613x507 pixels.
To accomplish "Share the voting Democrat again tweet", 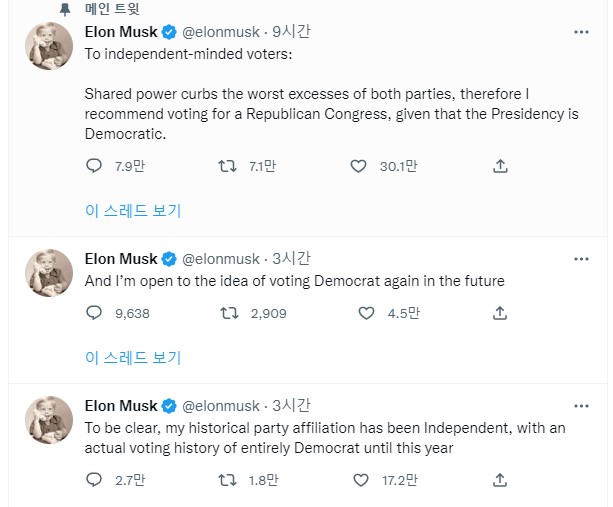I will coord(500,313).
